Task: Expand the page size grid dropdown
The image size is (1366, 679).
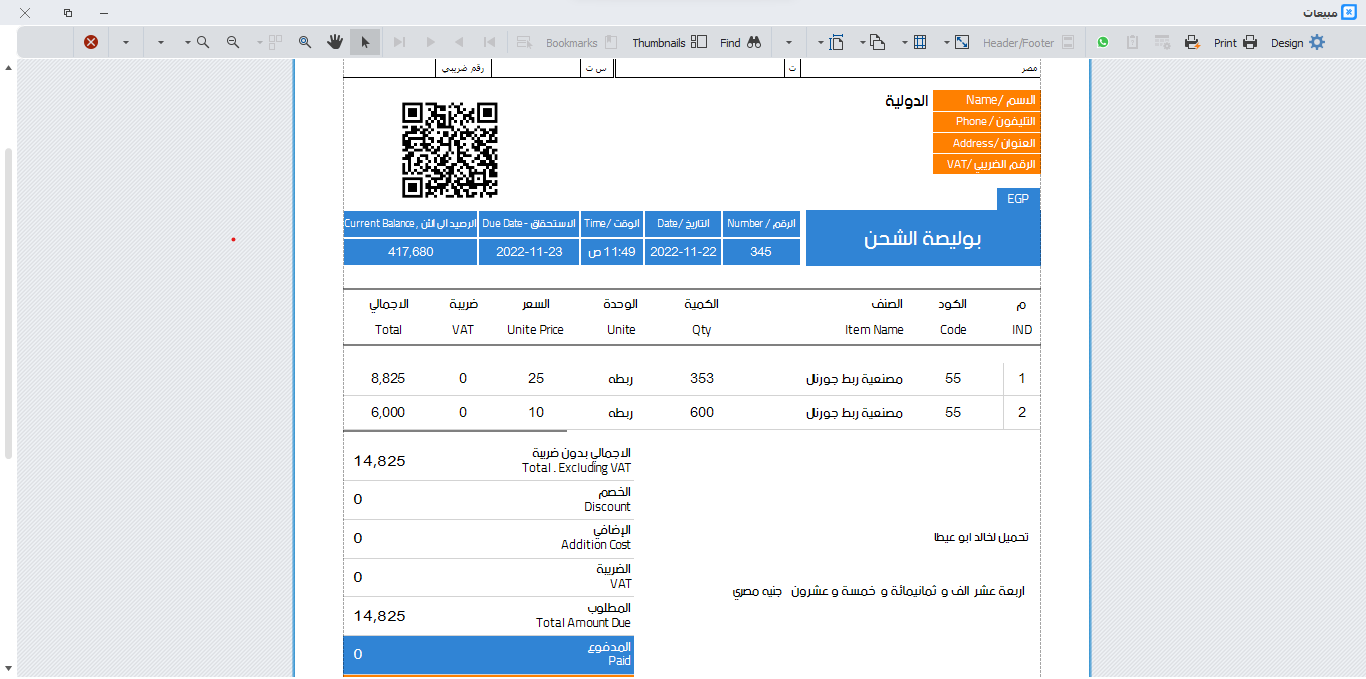Action: click(x=905, y=43)
